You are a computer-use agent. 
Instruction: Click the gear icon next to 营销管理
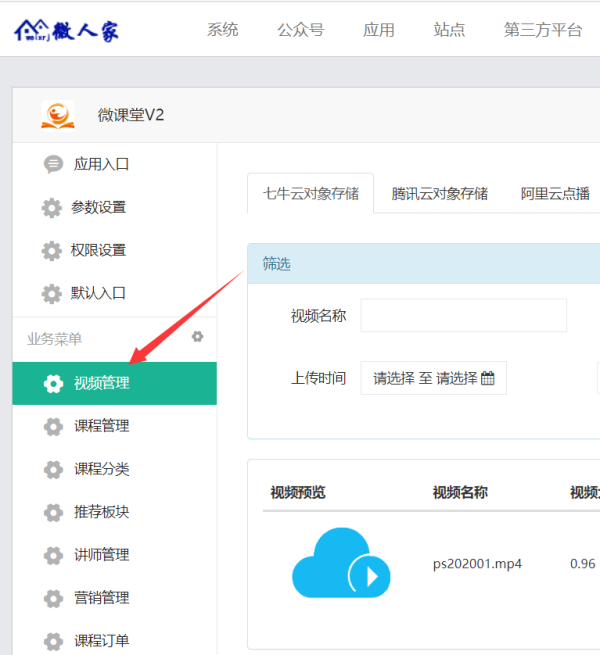[53, 599]
